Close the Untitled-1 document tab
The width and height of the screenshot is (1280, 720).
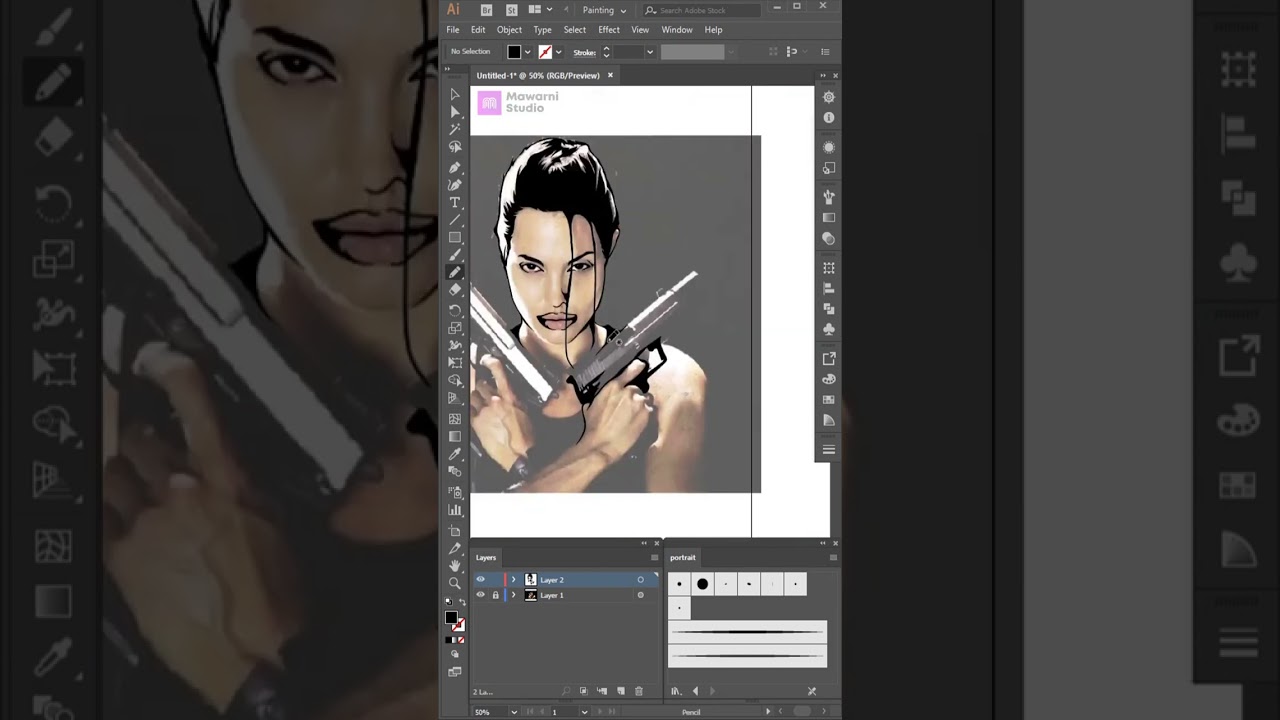(610, 75)
